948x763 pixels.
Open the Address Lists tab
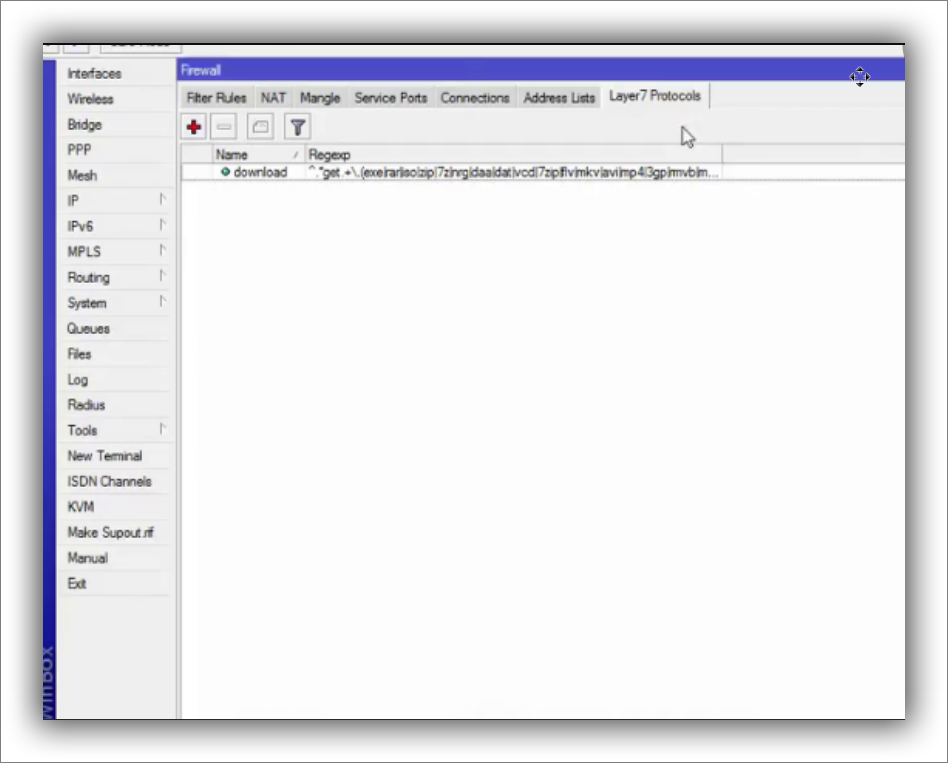[x=559, y=98]
